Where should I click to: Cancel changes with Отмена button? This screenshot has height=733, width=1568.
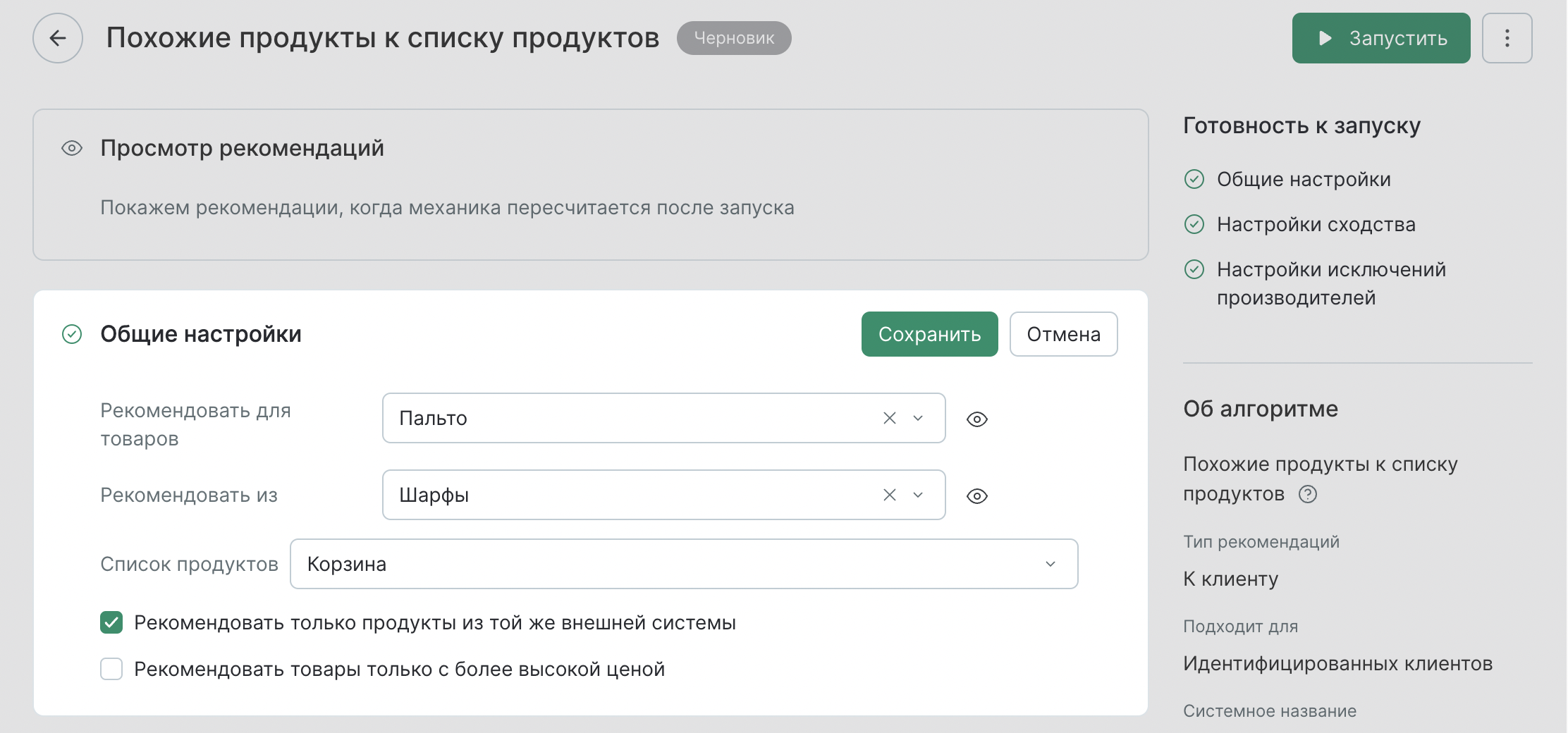click(1064, 334)
